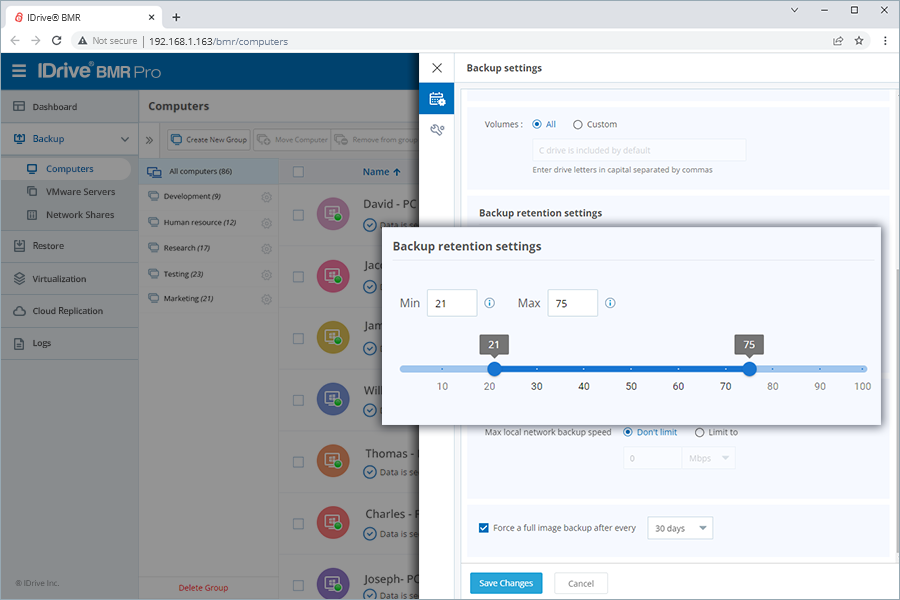Click the Logs document icon

point(19,343)
